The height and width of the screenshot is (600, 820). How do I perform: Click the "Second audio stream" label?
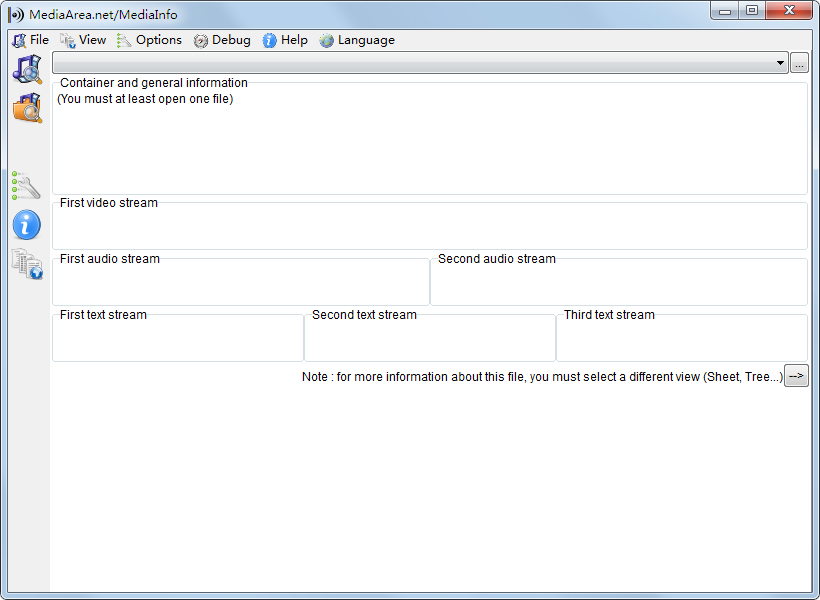coord(497,258)
